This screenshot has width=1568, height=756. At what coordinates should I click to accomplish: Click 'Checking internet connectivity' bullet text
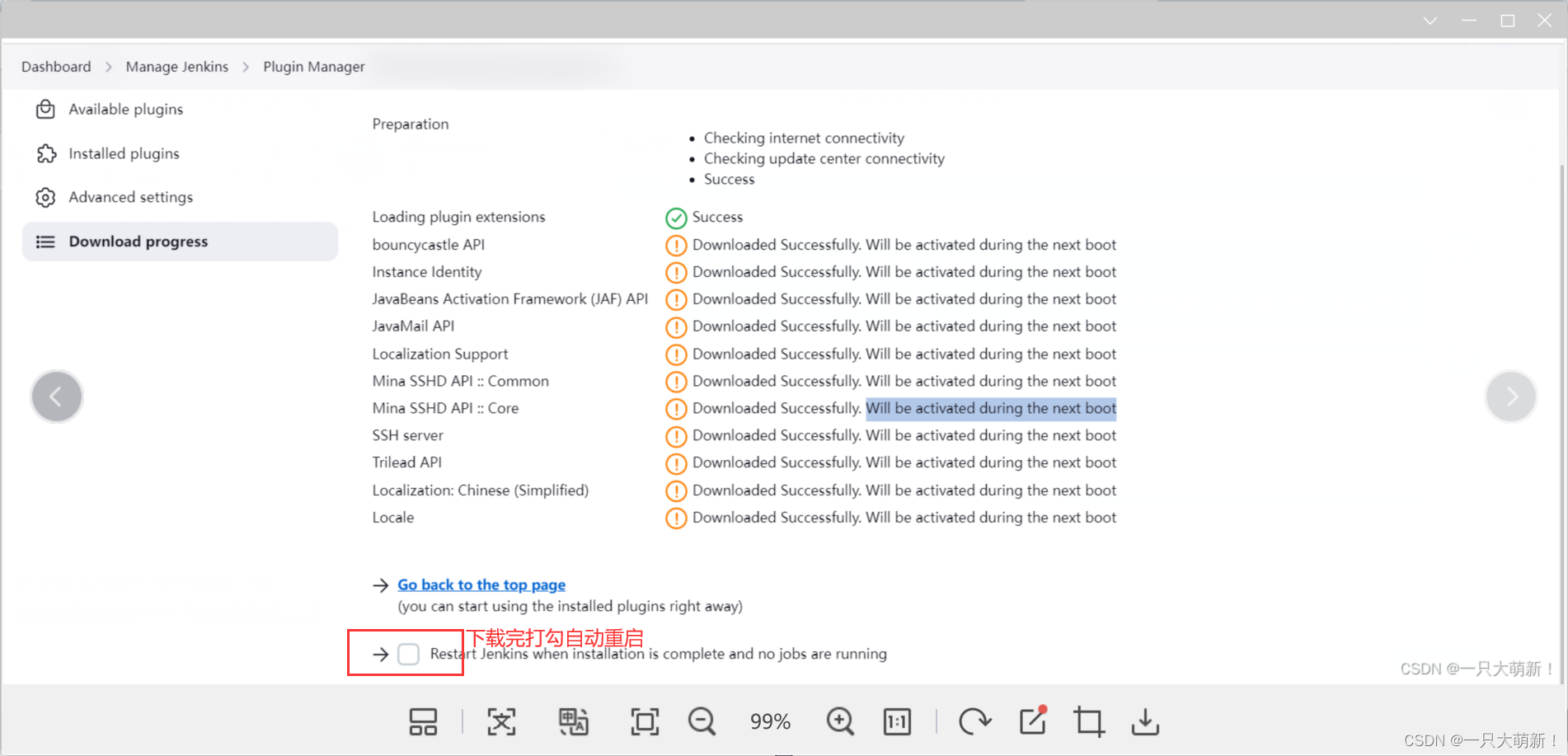[804, 138]
